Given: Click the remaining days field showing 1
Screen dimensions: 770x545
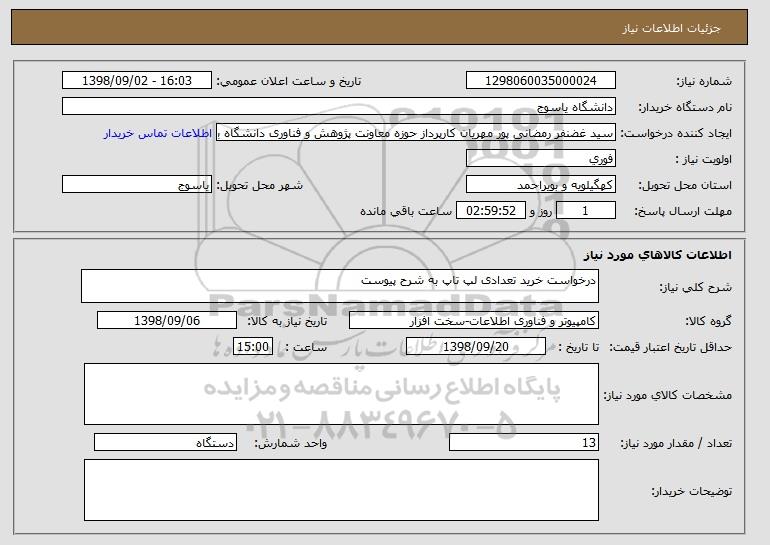Looking at the screenshot, I should (586, 211).
